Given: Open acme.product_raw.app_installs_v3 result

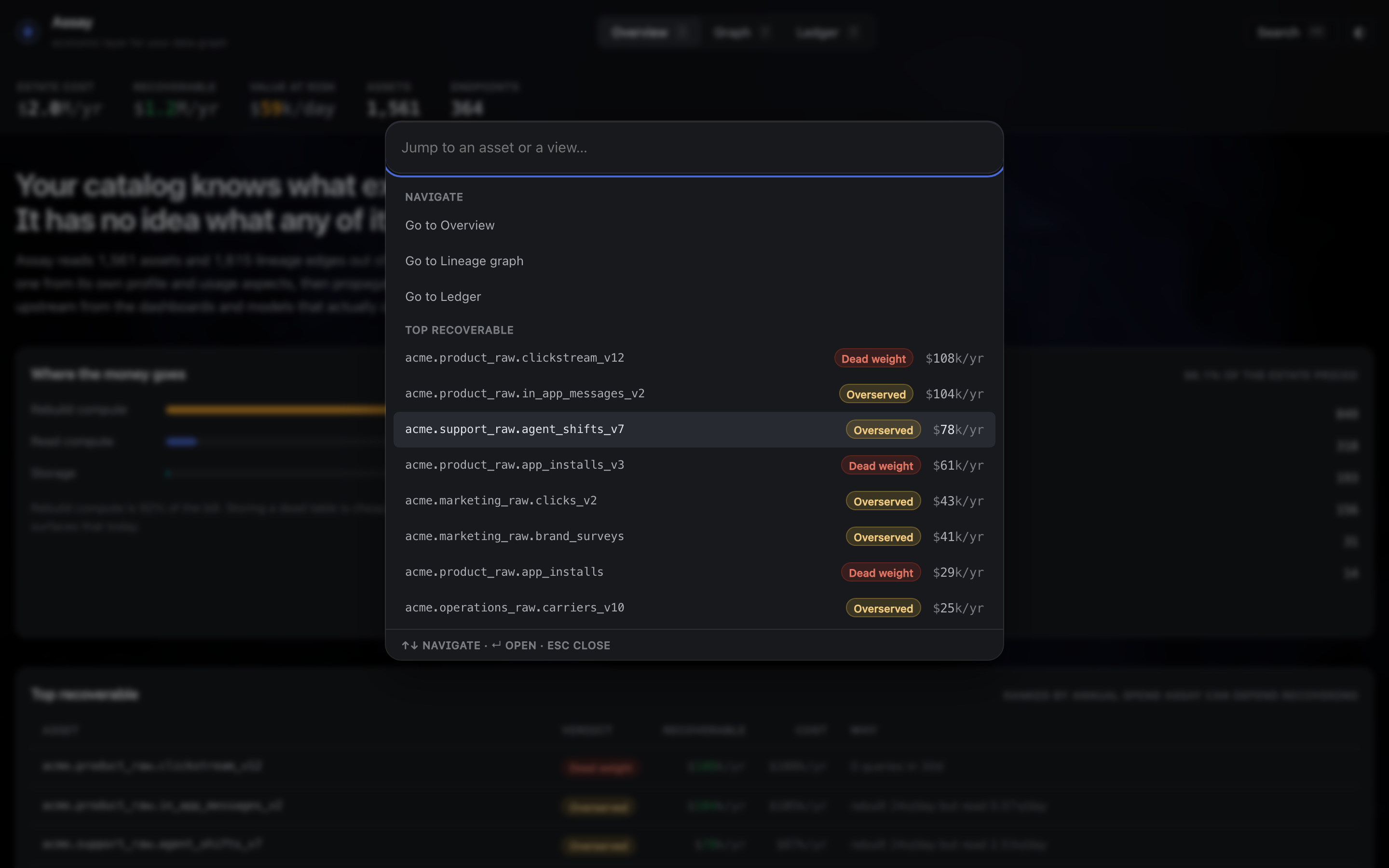Looking at the screenshot, I should (694, 465).
